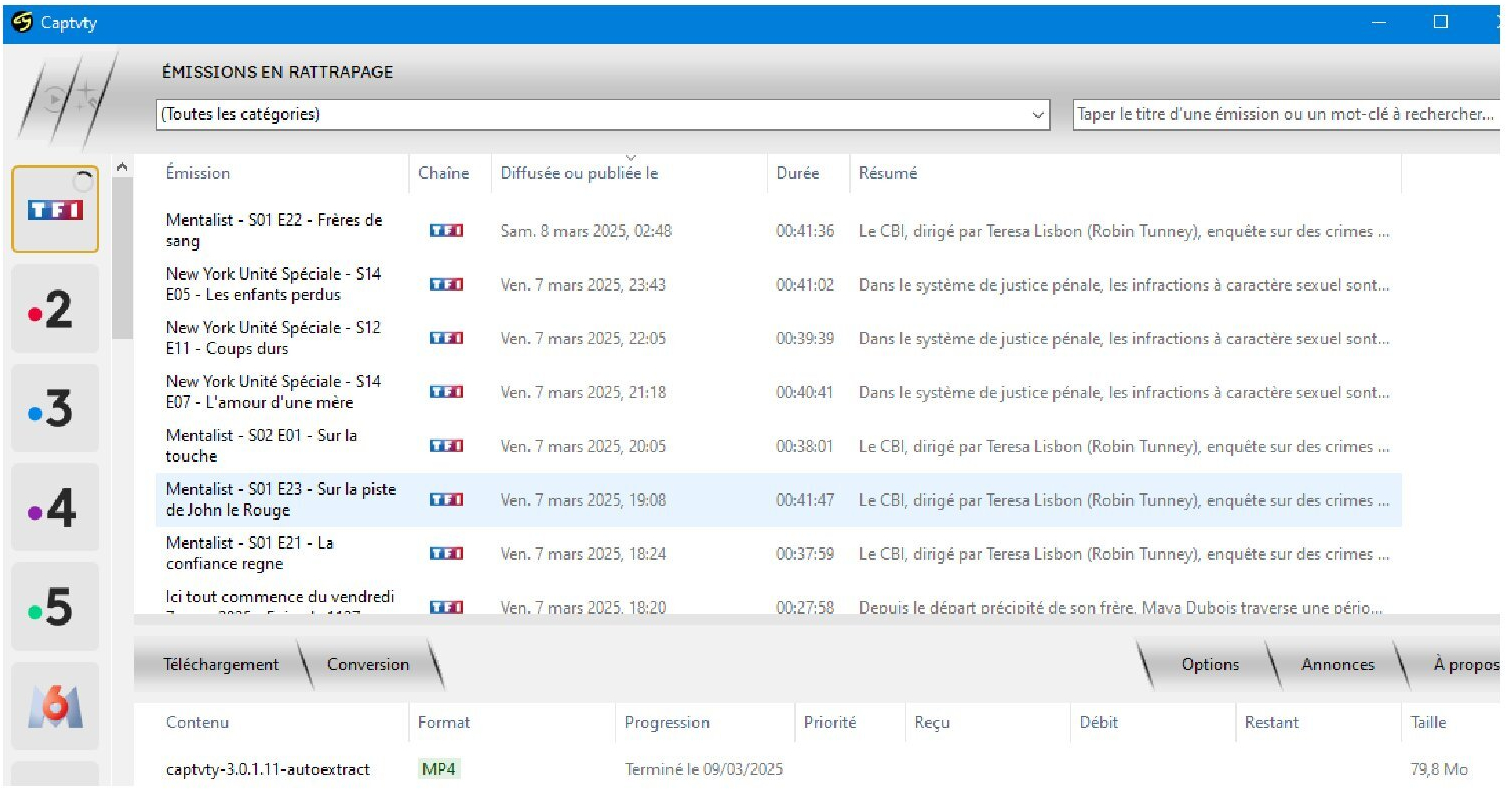This screenshot has width=1506, height=789.
Task: Open the Options tab
Action: pyautogui.click(x=1209, y=664)
